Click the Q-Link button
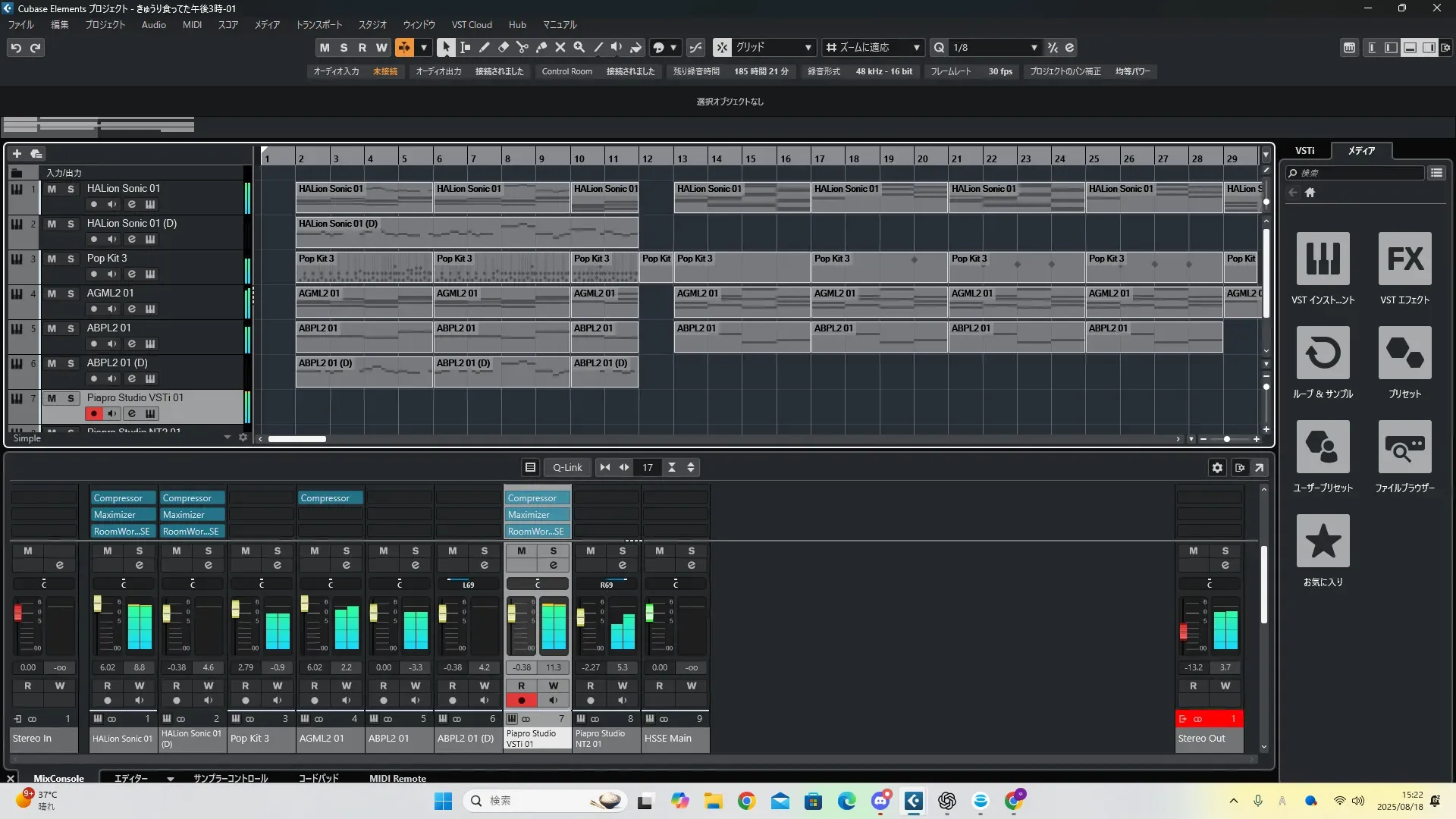 (567, 468)
